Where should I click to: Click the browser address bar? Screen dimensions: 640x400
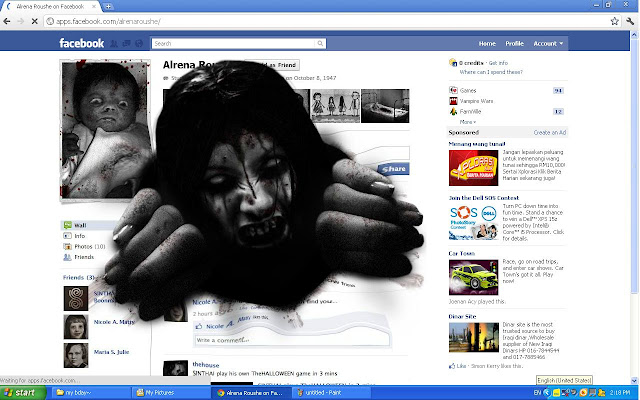(327, 21)
